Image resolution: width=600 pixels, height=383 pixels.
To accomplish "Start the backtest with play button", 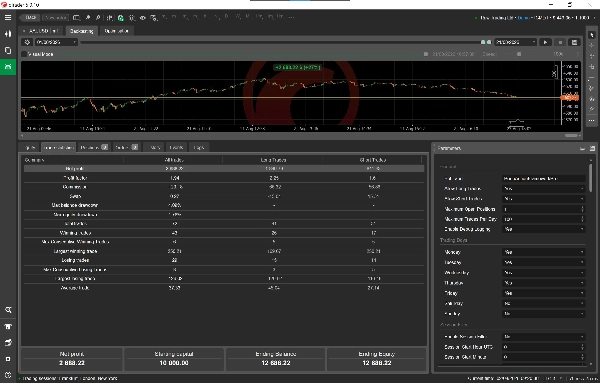I will (545, 42).
